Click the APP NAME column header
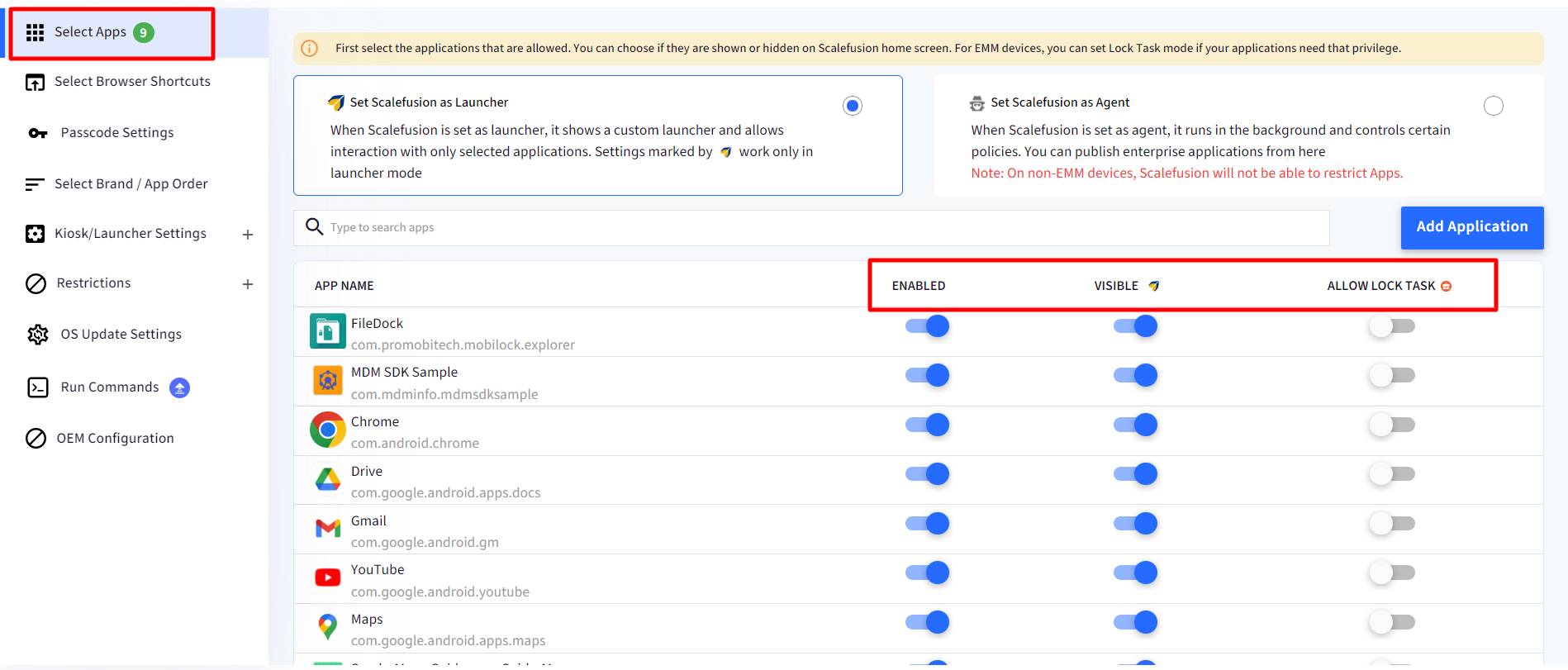Viewport: 1568px width, 670px height. tap(344, 286)
